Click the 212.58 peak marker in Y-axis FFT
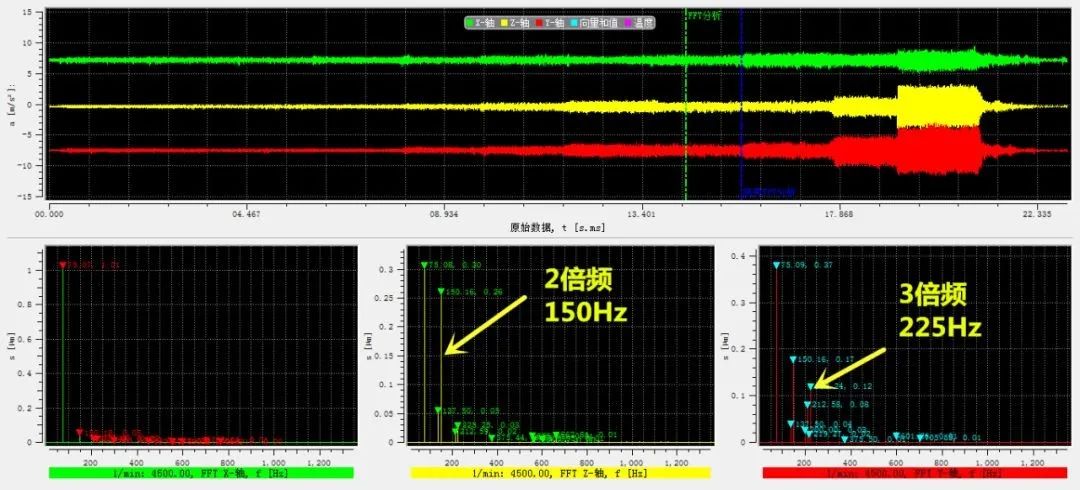This screenshot has height=490, width=1080. pyautogui.click(x=807, y=405)
